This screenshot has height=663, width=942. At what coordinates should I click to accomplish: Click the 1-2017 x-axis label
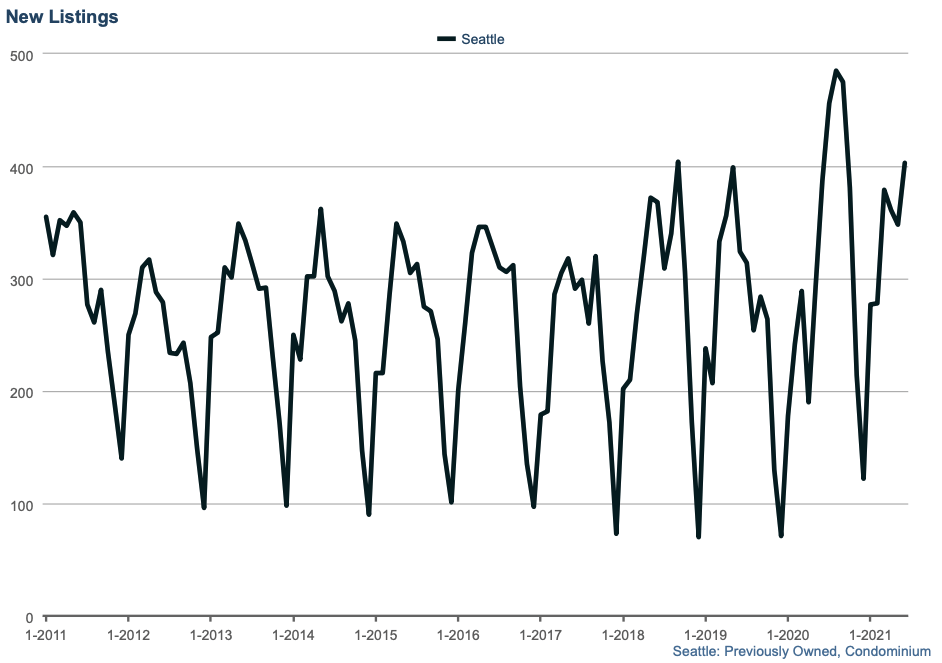coord(539,635)
